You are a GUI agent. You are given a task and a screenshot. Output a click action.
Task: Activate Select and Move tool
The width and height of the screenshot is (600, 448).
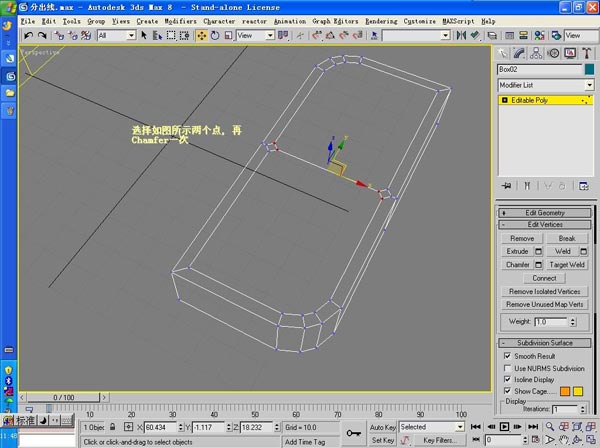202,36
